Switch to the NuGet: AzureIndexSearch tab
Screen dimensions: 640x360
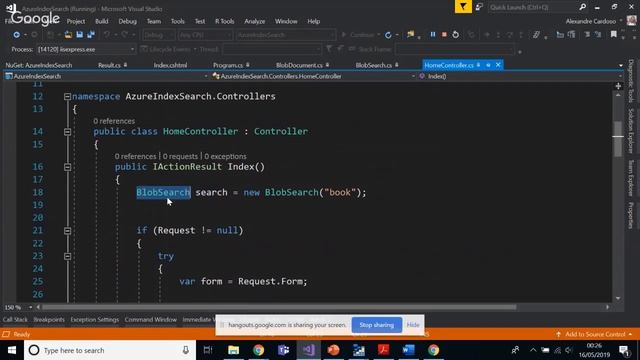(39, 65)
